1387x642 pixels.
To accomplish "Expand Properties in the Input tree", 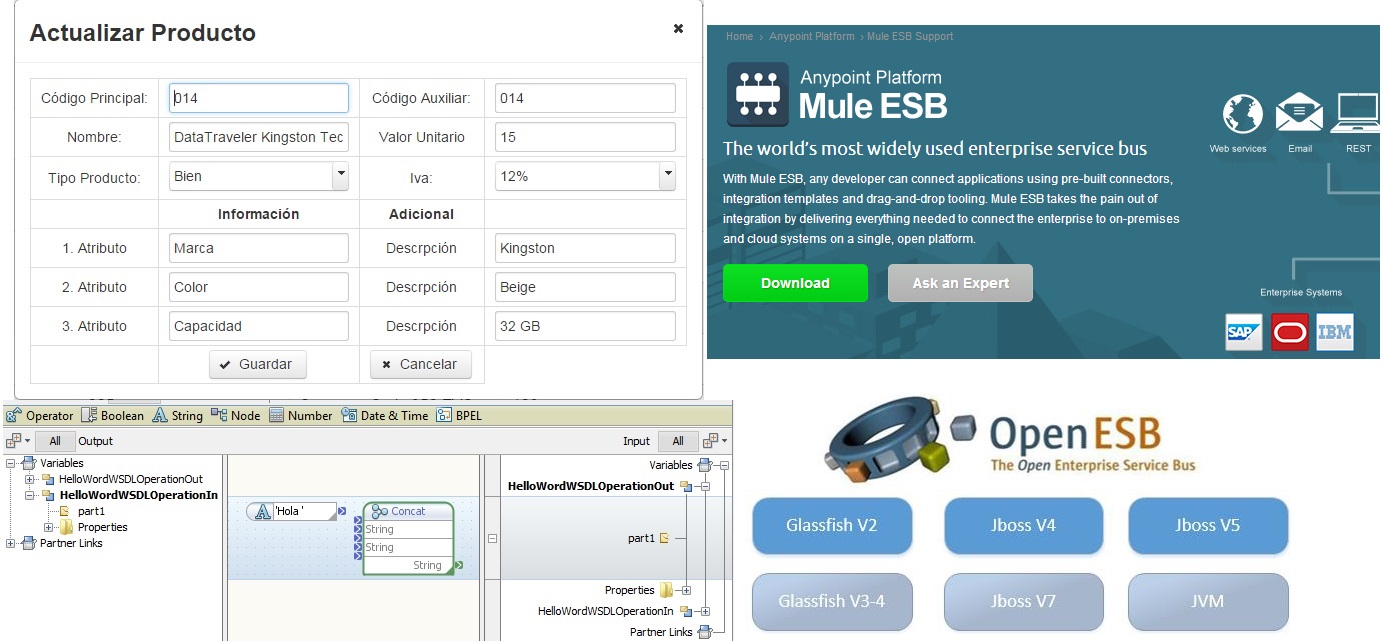I will [x=686, y=590].
